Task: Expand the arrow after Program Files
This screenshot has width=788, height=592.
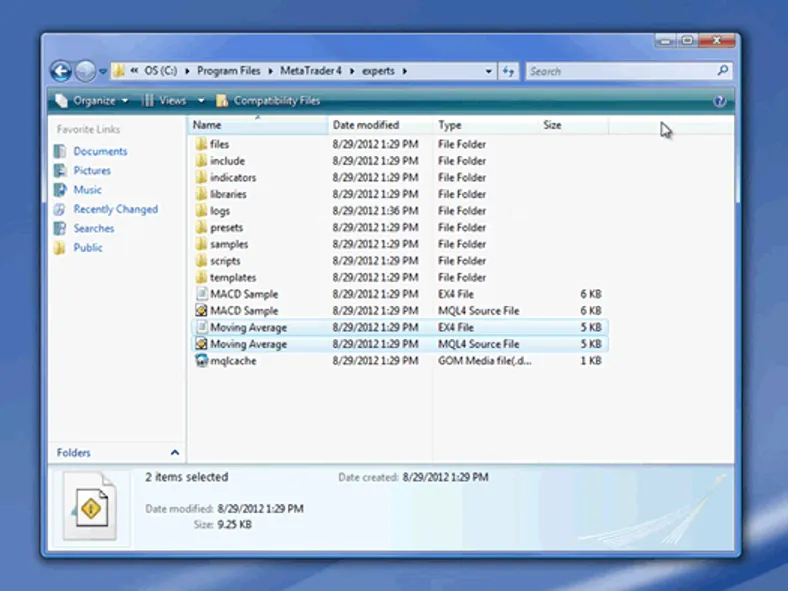Action: pyautogui.click(x=270, y=71)
